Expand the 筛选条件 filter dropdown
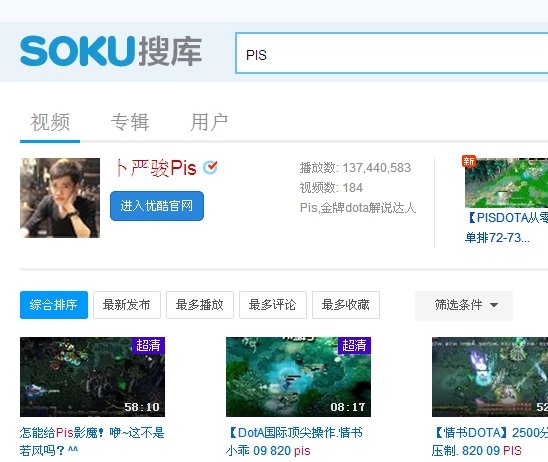Screen dimensions: 548x462 tap(464, 305)
